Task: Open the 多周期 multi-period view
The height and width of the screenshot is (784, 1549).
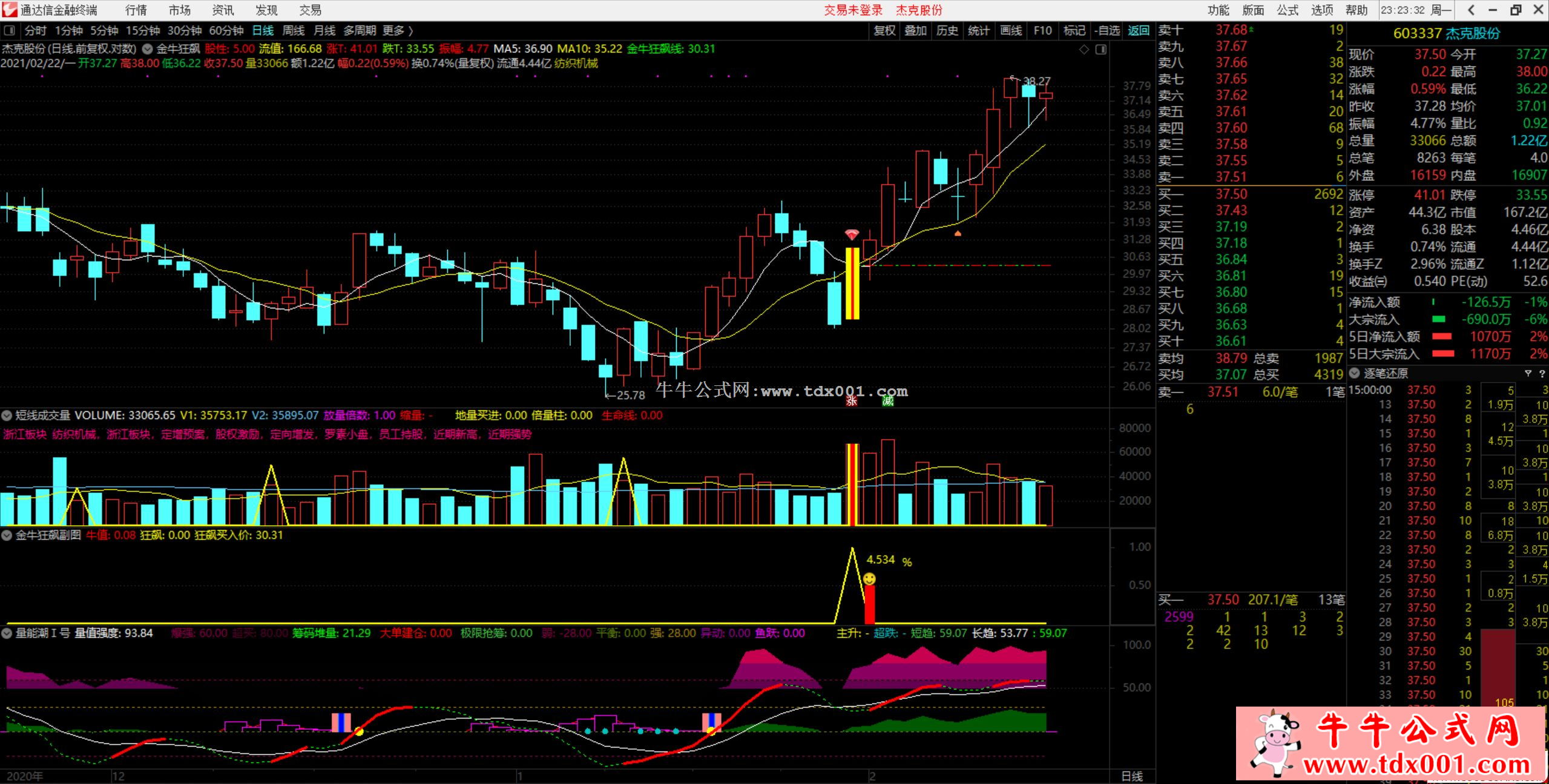Action: [360, 30]
